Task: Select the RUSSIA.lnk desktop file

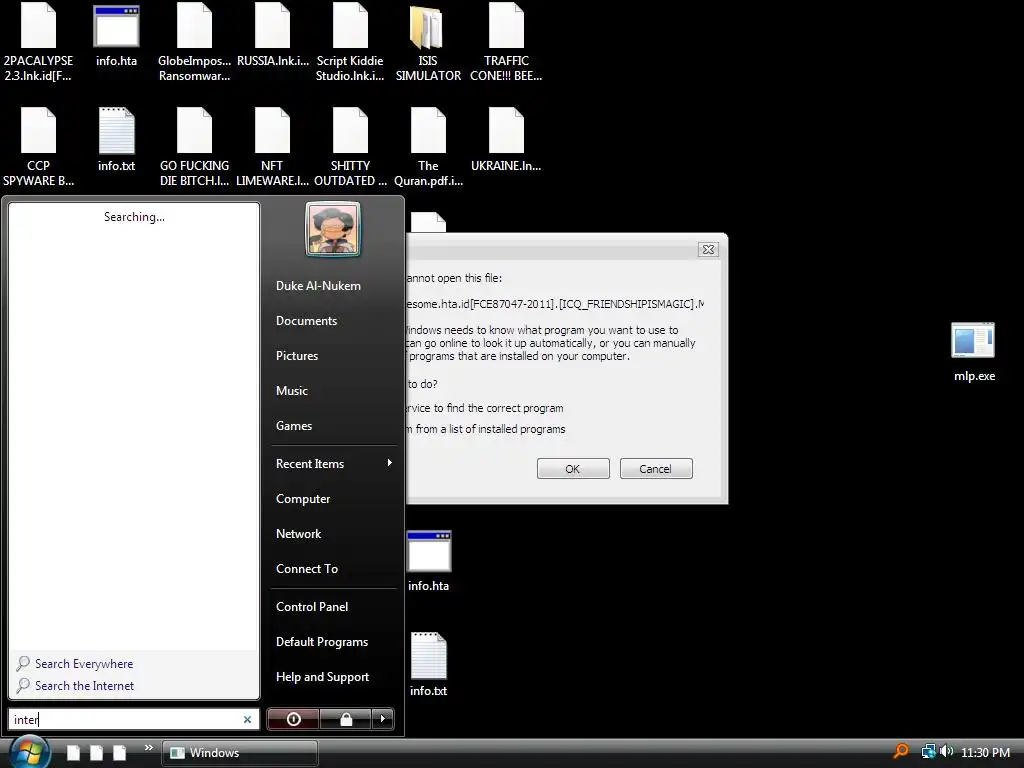Action: tap(272, 37)
